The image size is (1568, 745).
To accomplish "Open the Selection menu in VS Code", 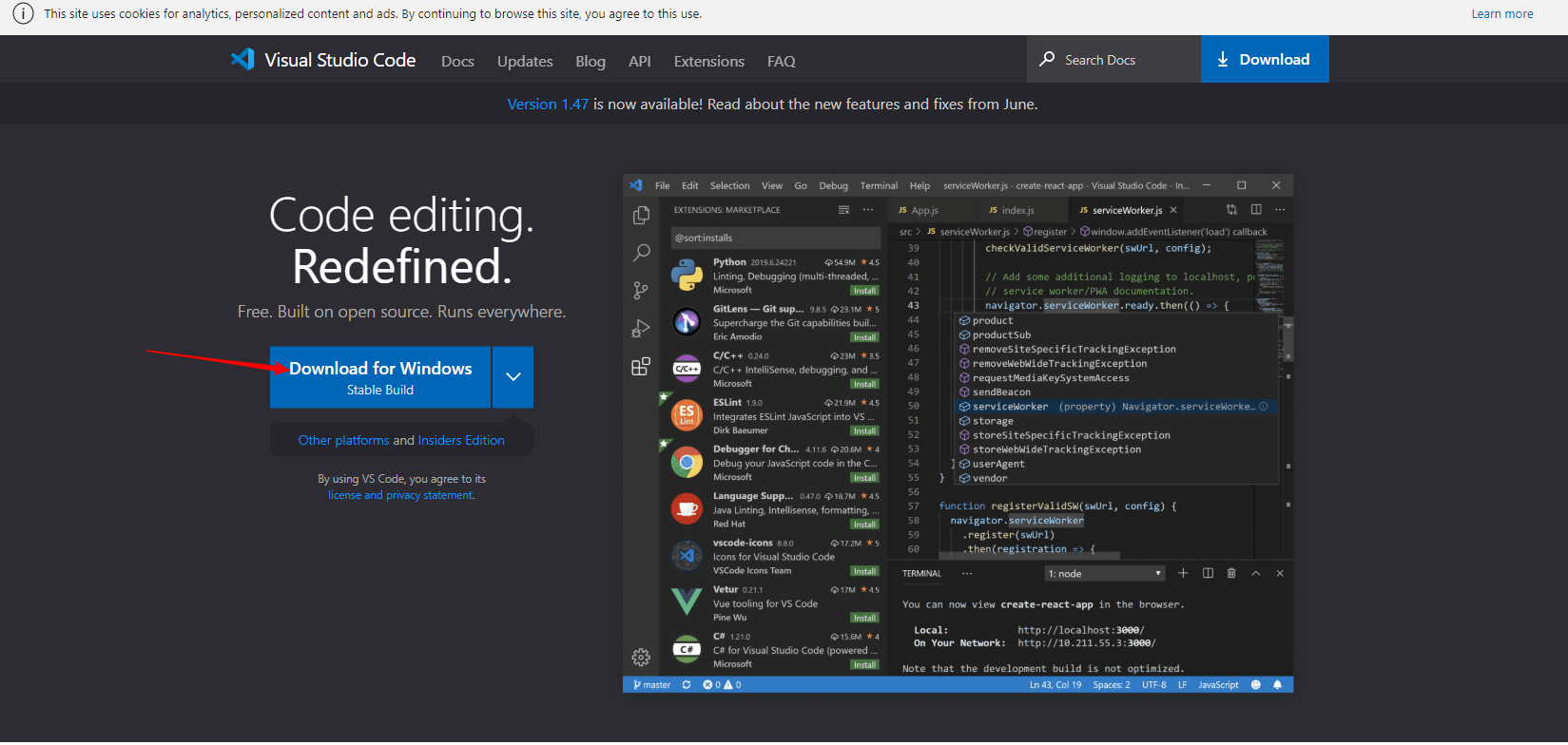I will pyautogui.click(x=729, y=186).
